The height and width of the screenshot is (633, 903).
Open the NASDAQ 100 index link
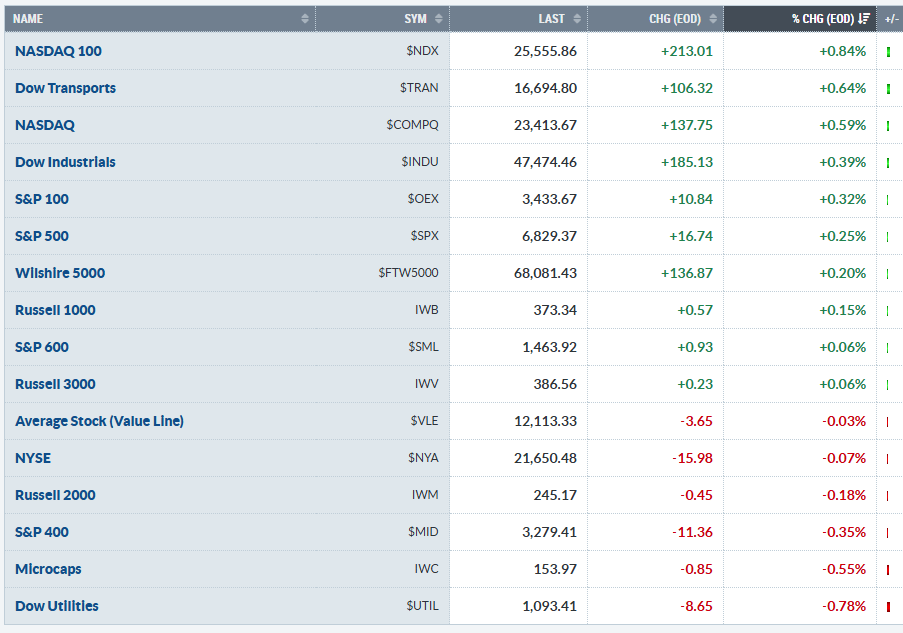coord(58,51)
